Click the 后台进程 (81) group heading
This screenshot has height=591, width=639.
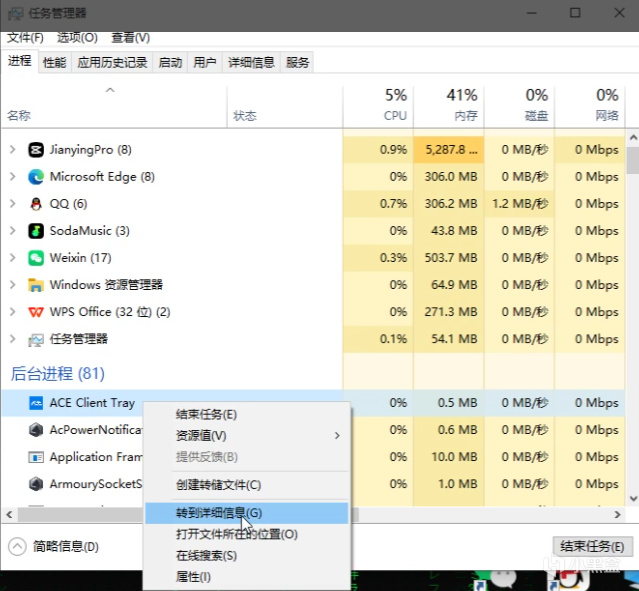pos(57,373)
